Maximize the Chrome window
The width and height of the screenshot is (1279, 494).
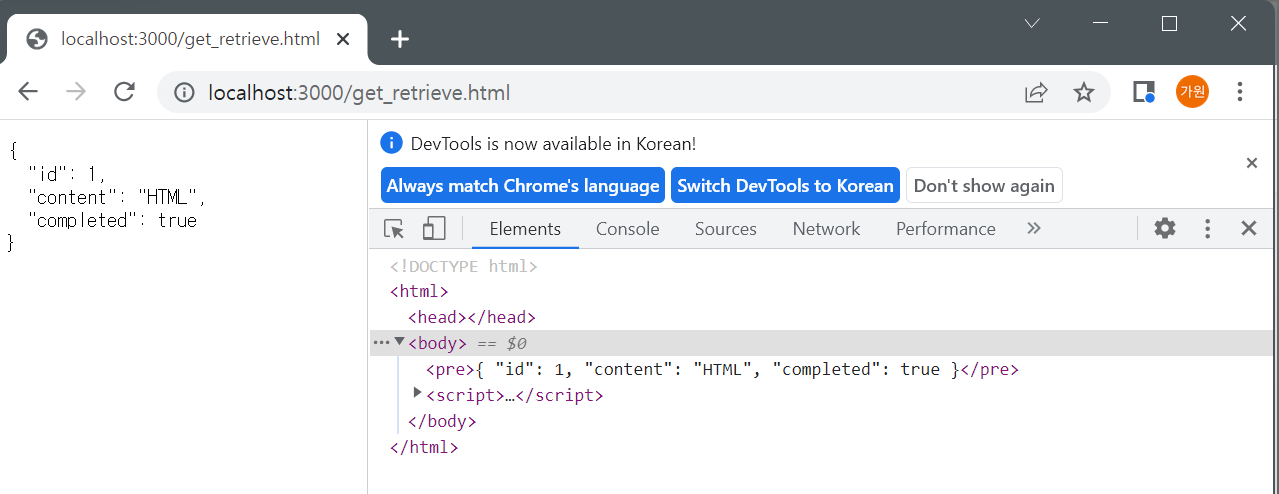1169,23
